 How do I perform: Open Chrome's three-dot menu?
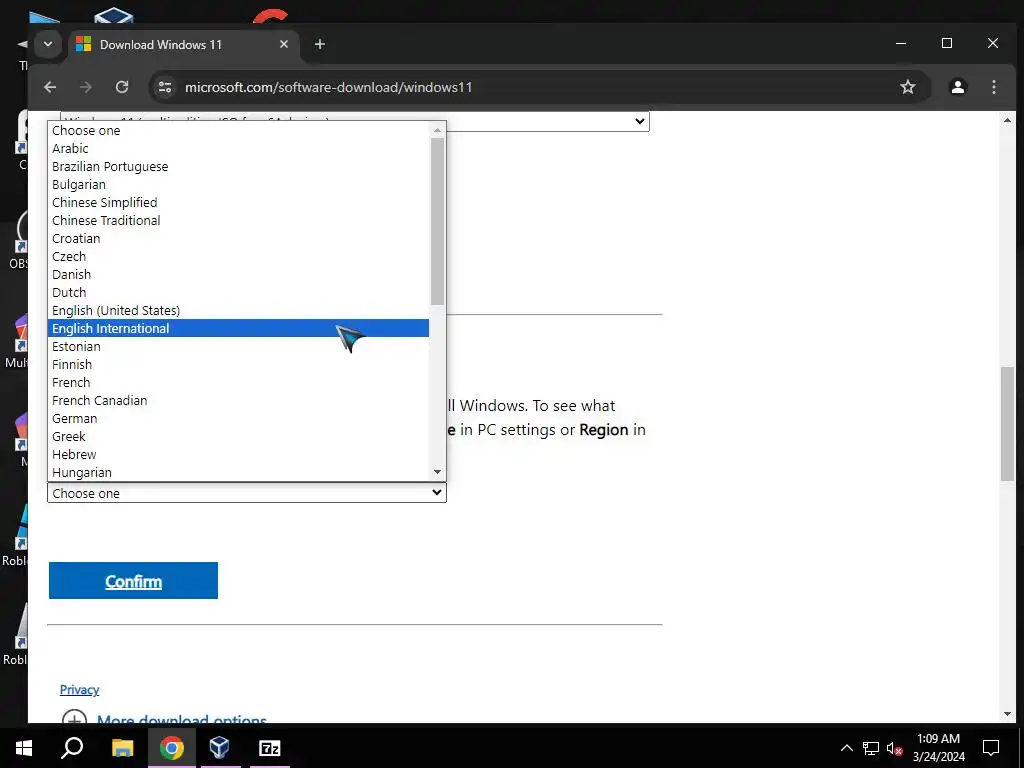pyautogui.click(x=993, y=87)
